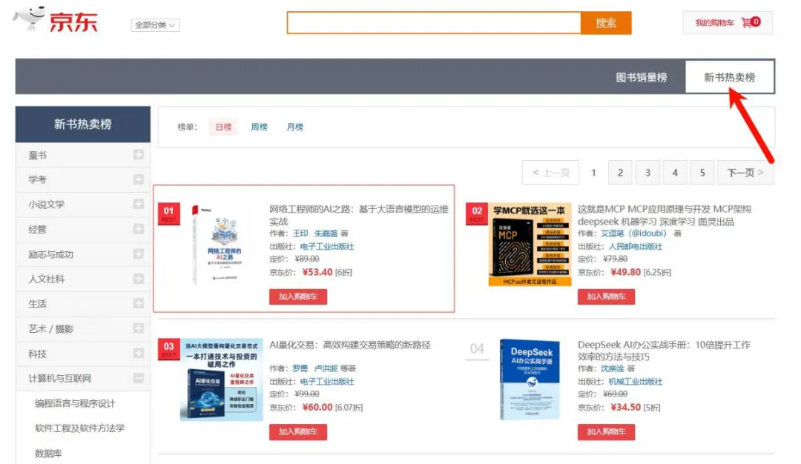Go to page 3
This screenshot has height=464, width=801.
(647, 173)
